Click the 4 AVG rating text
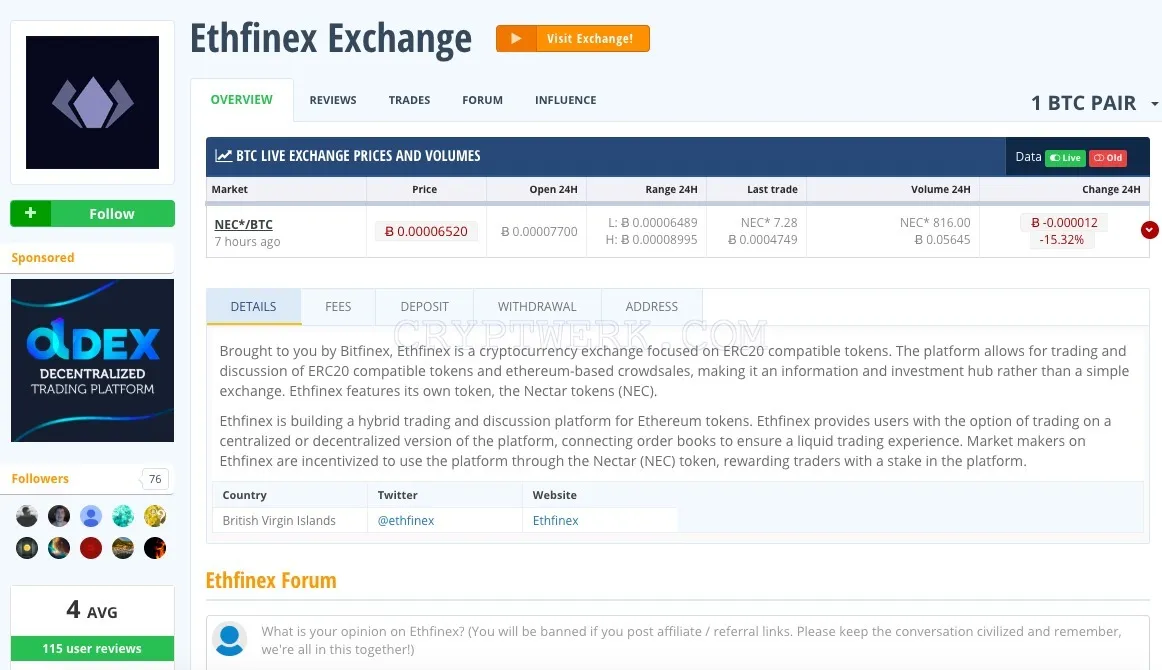 [92, 611]
